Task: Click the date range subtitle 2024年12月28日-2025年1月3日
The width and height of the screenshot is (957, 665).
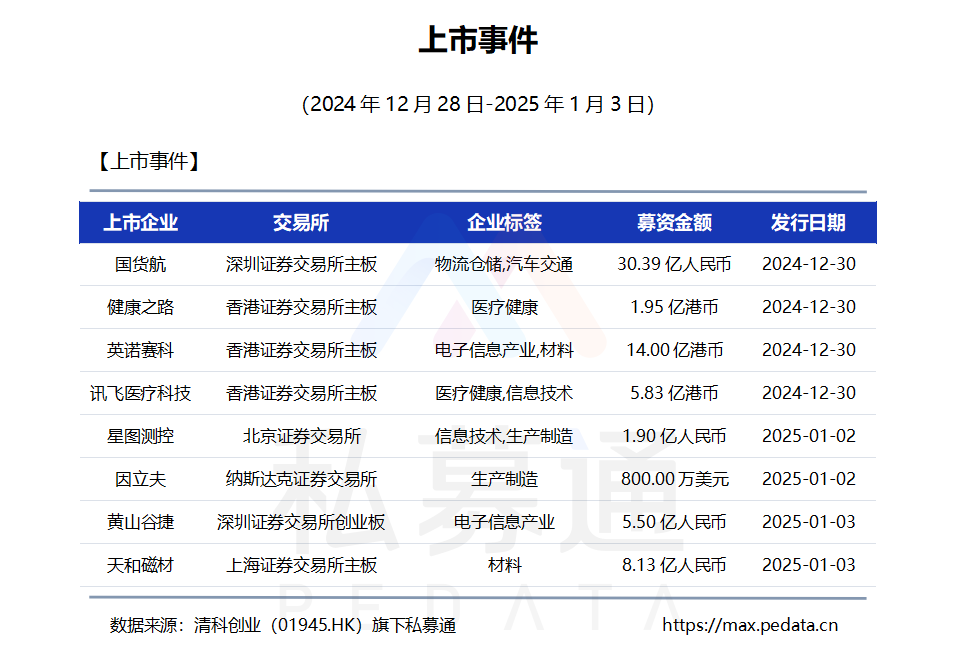Action: (x=478, y=104)
